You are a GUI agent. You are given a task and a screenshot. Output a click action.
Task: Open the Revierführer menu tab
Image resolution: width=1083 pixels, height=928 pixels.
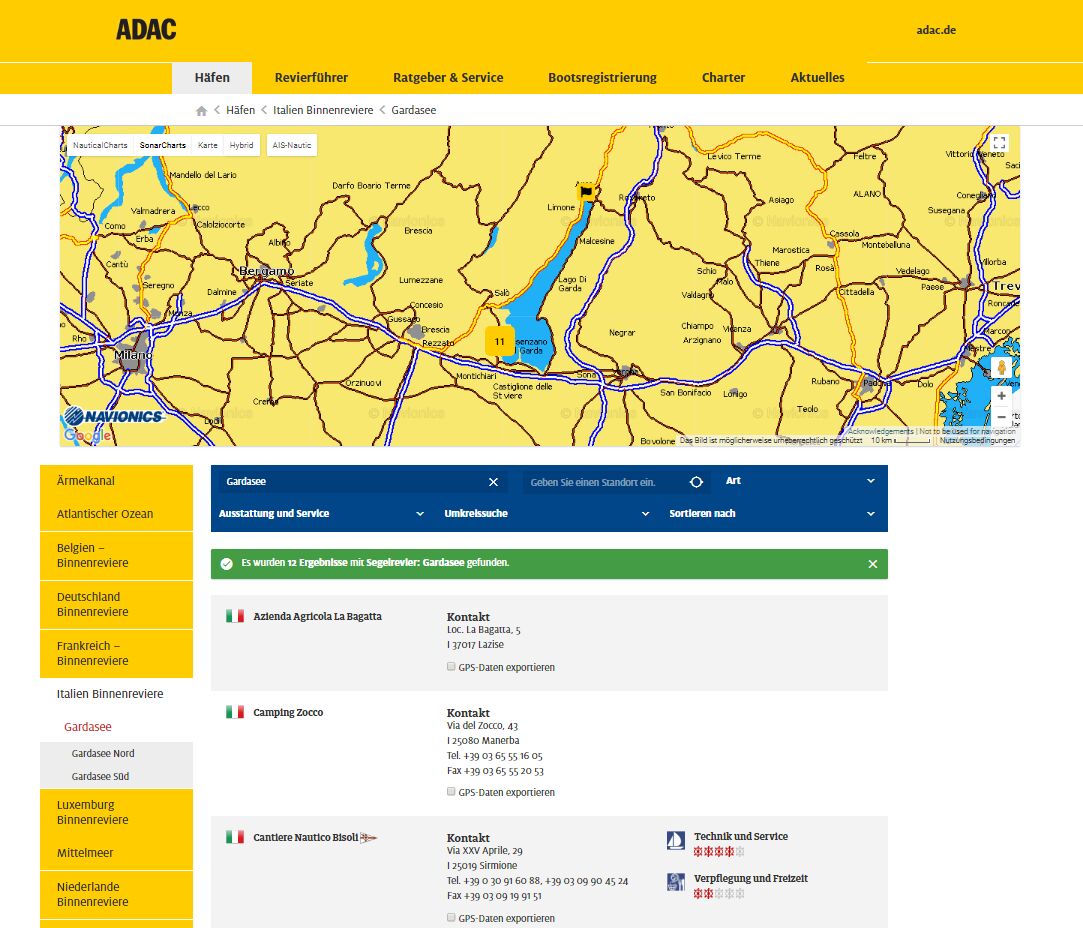(311, 78)
